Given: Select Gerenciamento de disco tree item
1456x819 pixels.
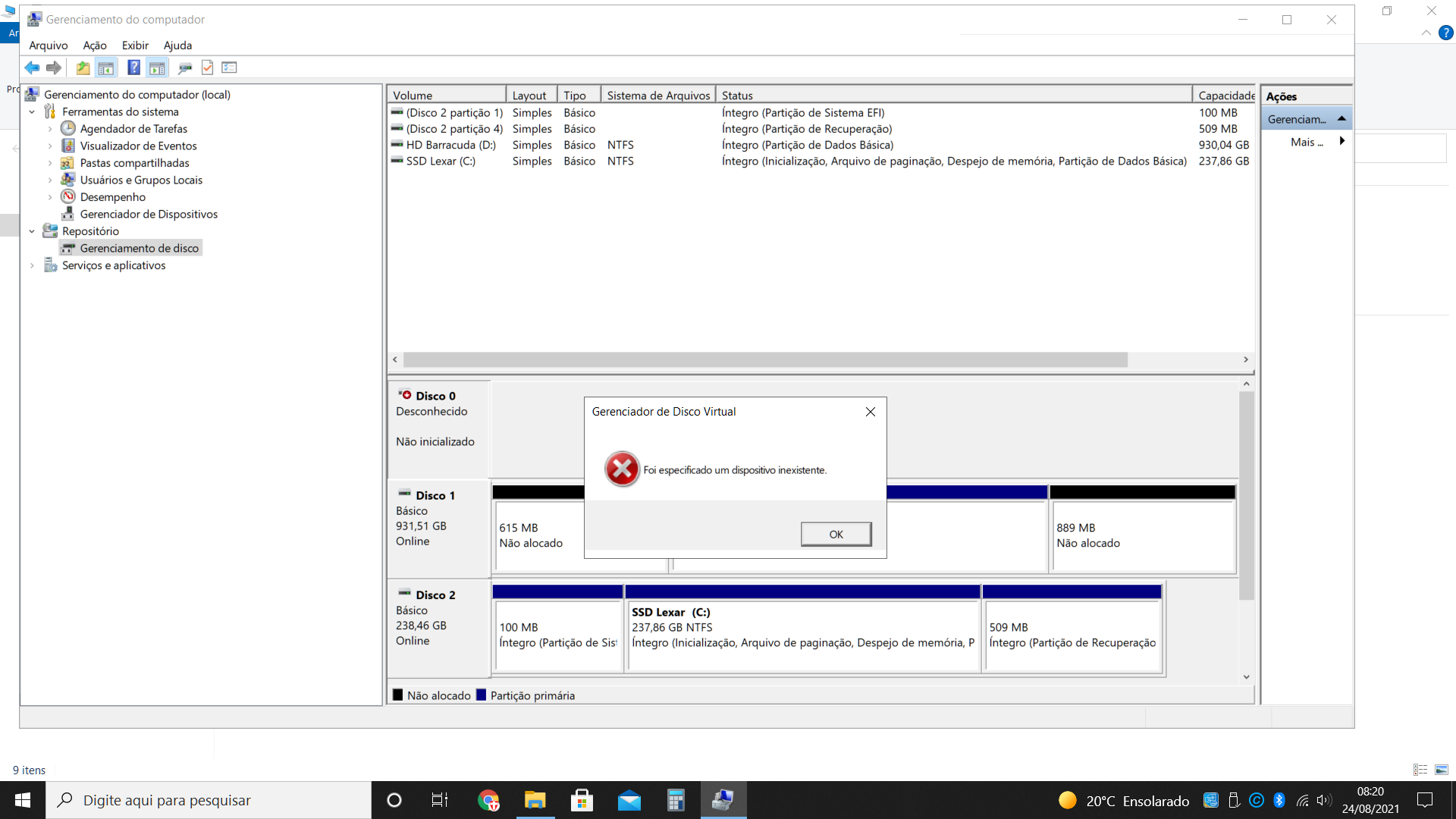Looking at the screenshot, I should click(x=131, y=249).
